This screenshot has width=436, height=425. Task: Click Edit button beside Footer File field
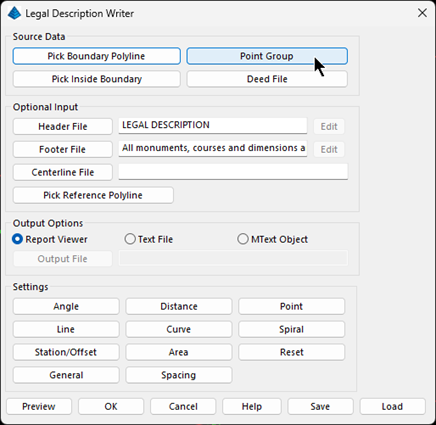coord(329,149)
